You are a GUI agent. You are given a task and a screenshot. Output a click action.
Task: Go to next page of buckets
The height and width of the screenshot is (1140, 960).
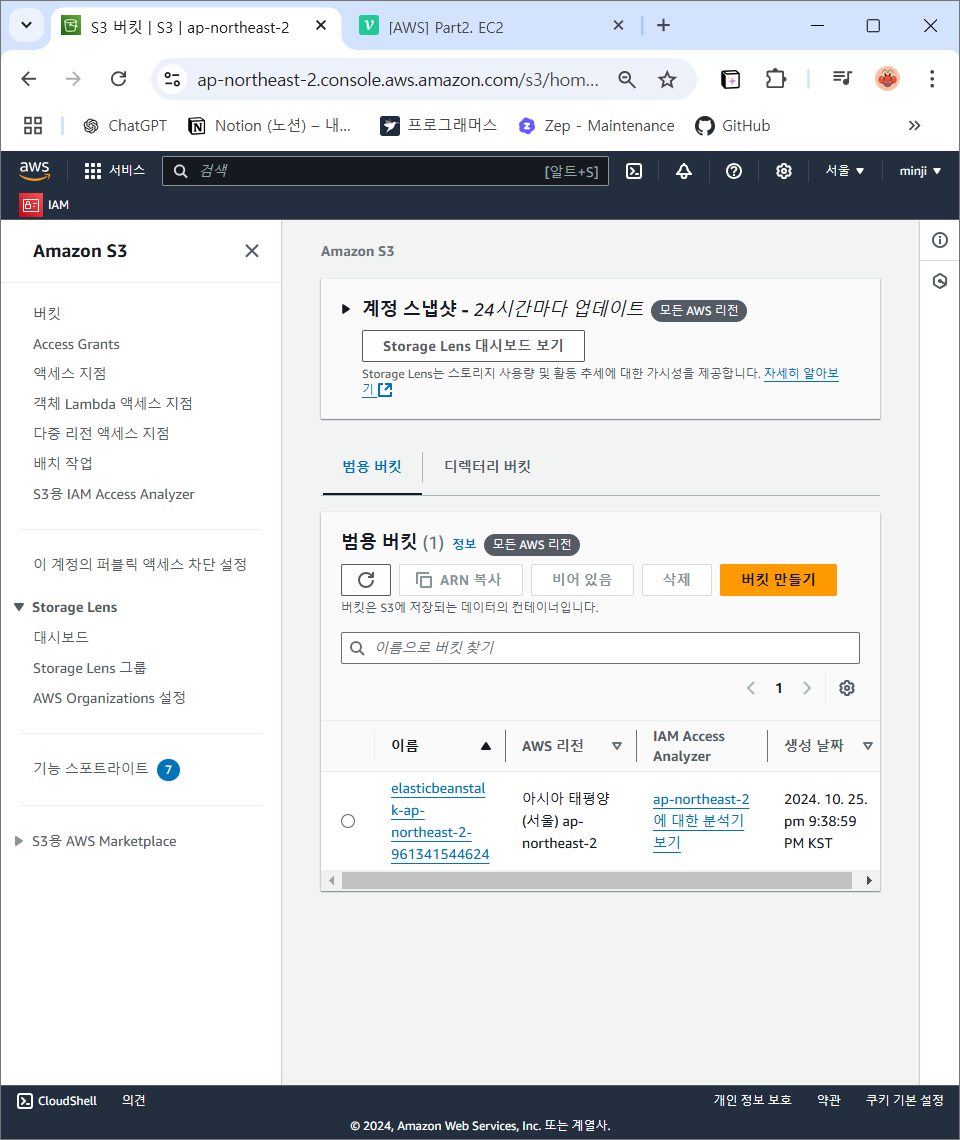point(807,688)
